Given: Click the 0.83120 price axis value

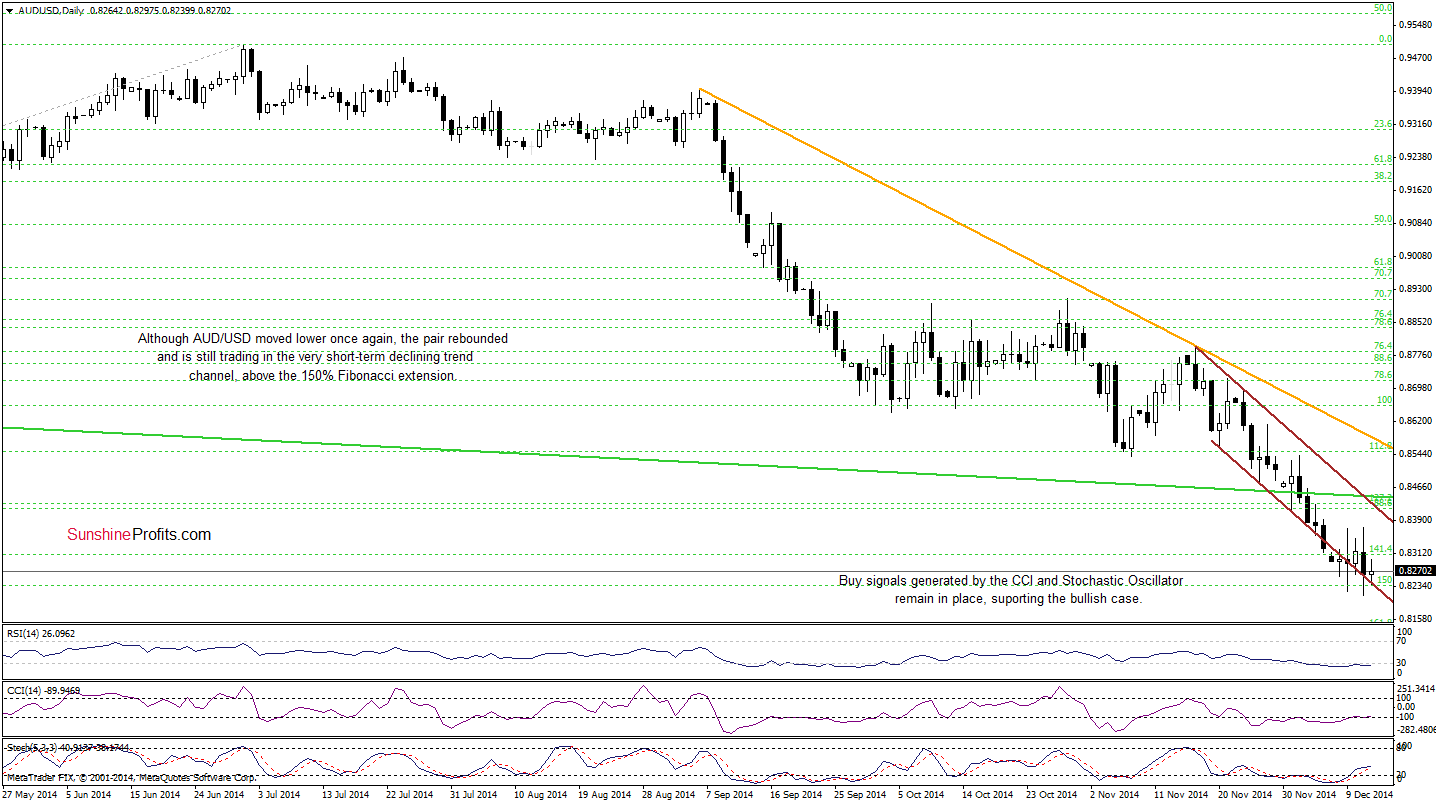Looking at the screenshot, I should click(1416, 553).
